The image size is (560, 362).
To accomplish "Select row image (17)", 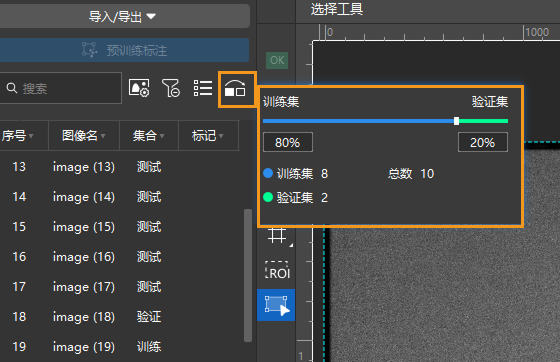I will point(121,287).
